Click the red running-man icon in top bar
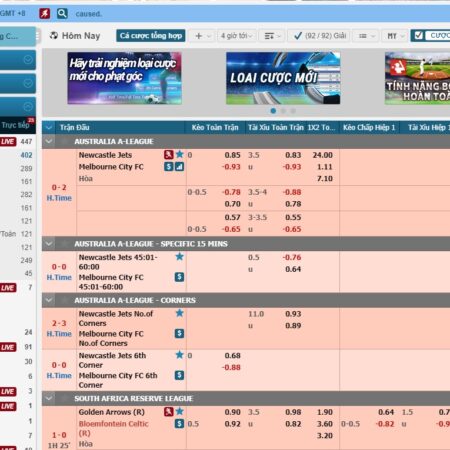450x450 pixels. pos(45,13)
